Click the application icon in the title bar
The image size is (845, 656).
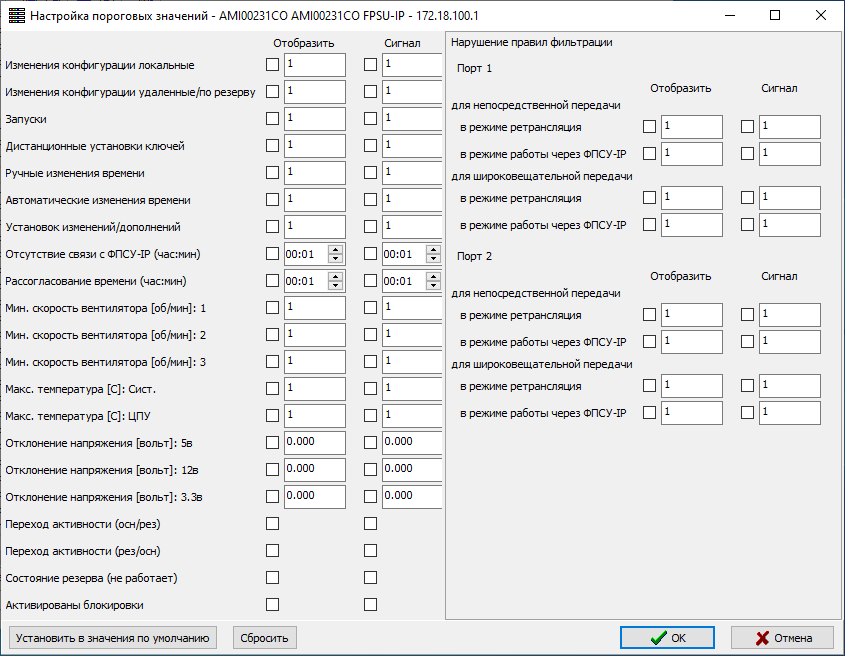click(x=16, y=16)
